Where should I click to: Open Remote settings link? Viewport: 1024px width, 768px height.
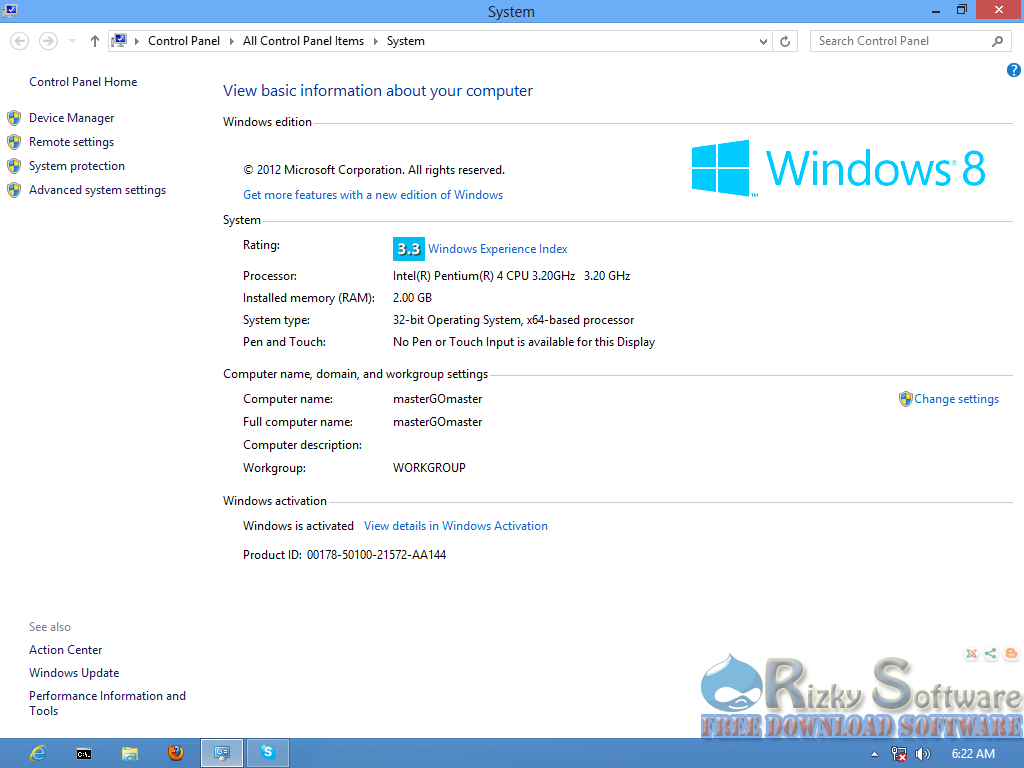pyautogui.click(x=71, y=142)
